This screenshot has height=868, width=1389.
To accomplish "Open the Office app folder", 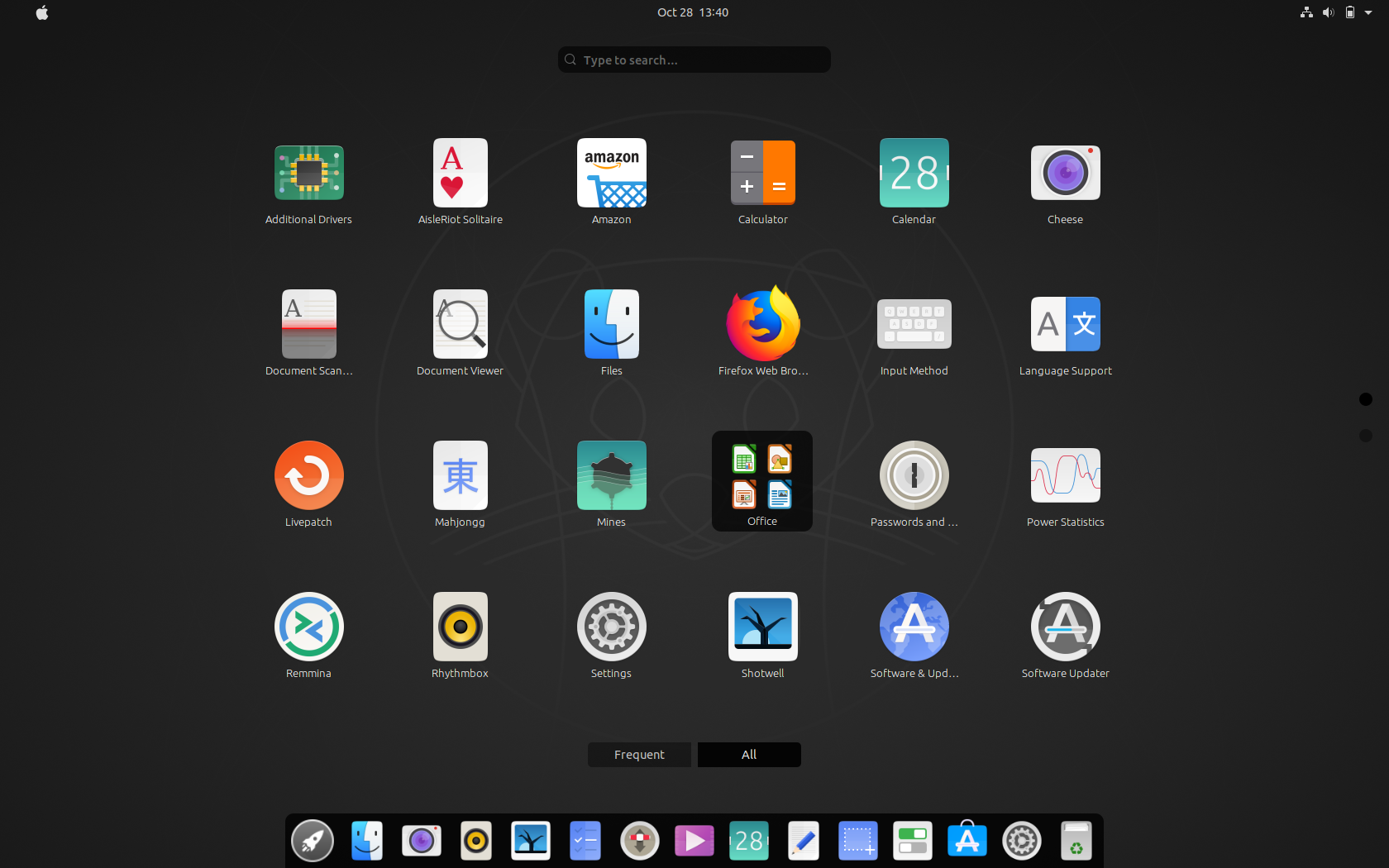I will 762,481.
